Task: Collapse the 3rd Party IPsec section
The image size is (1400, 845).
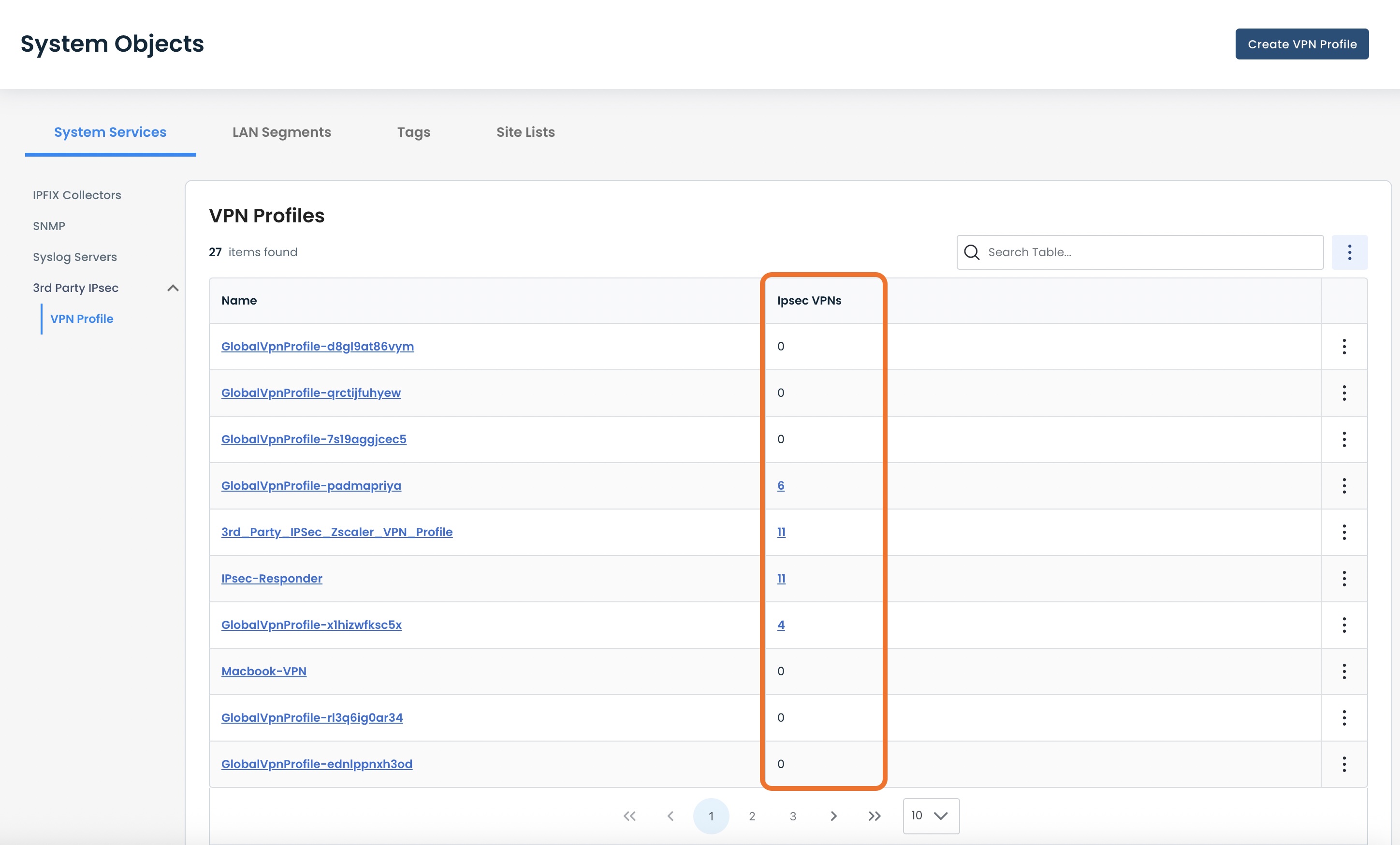Action: [x=173, y=288]
